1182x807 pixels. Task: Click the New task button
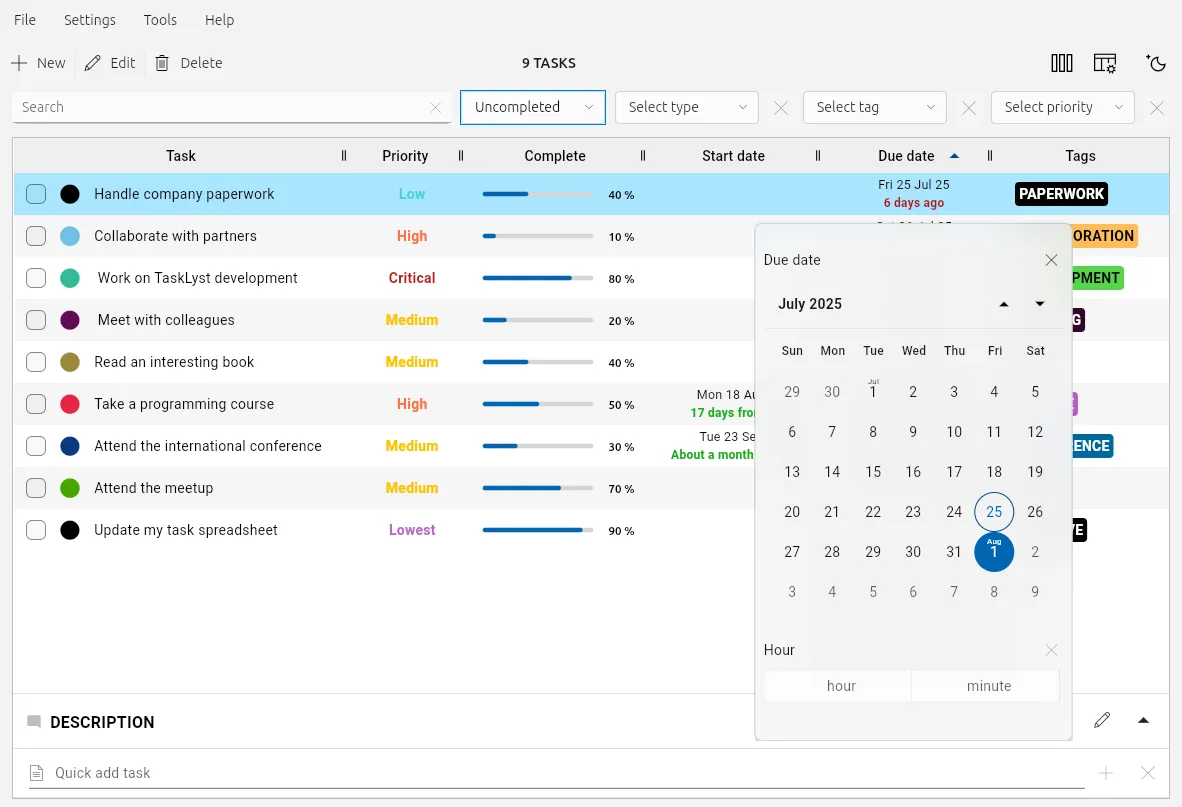[39, 63]
